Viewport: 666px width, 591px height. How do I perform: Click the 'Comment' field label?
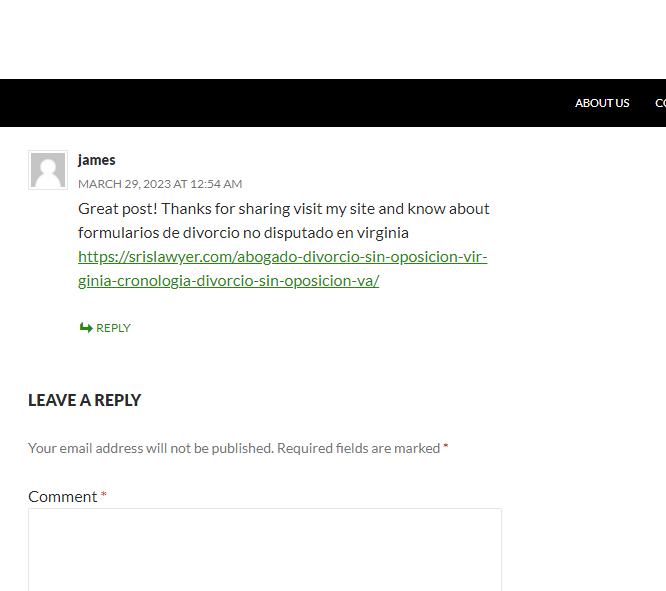[x=62, y=497]
